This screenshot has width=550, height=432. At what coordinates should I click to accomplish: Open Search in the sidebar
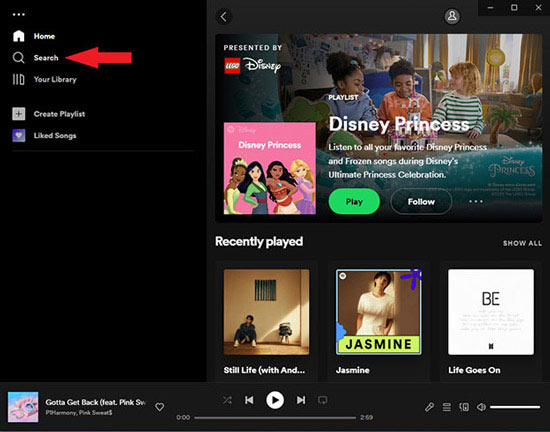click(46, 58)
